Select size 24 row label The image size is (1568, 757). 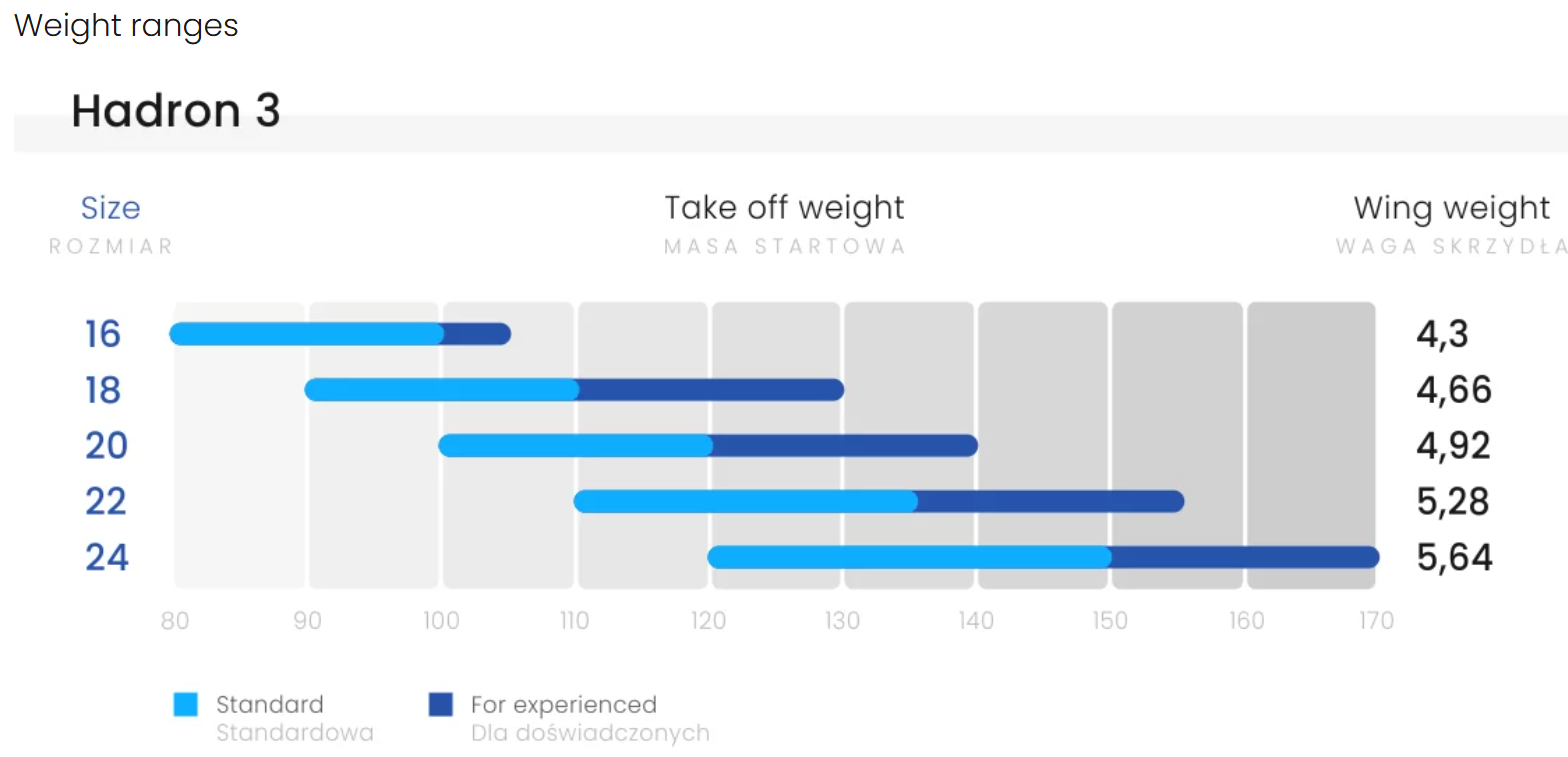106,557
